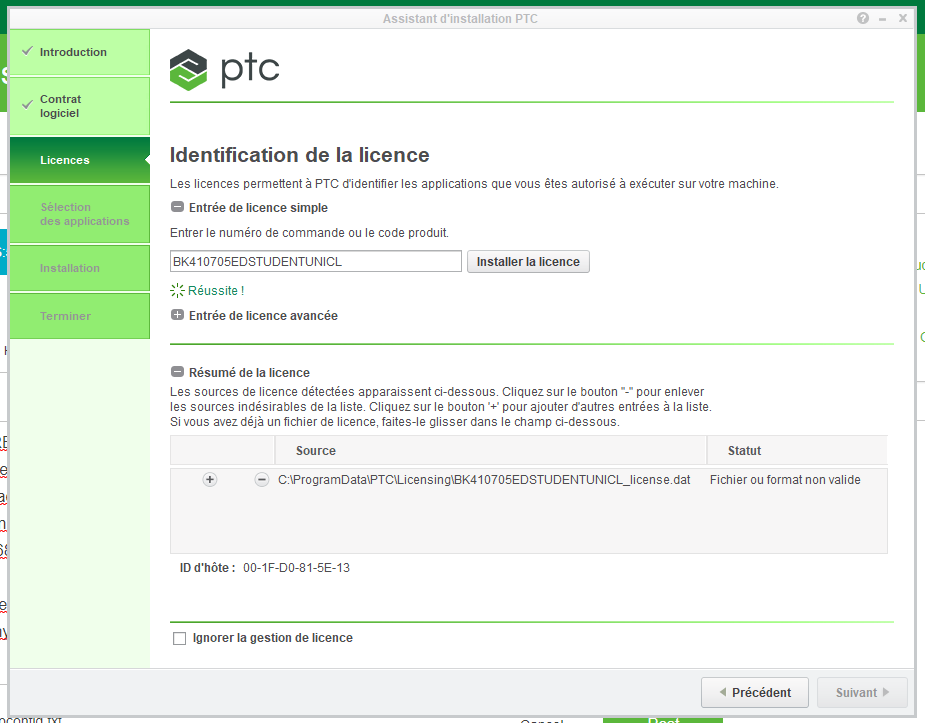Select the Installation step
Image resolution: width=925 pixels, height=723 pixels.
pos(80,268)
